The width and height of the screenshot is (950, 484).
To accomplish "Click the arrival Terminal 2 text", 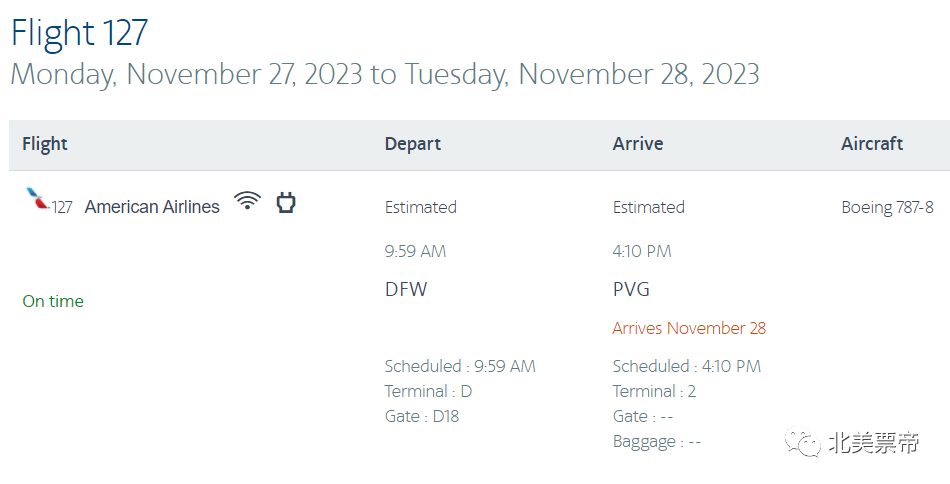I will (654, 391).
